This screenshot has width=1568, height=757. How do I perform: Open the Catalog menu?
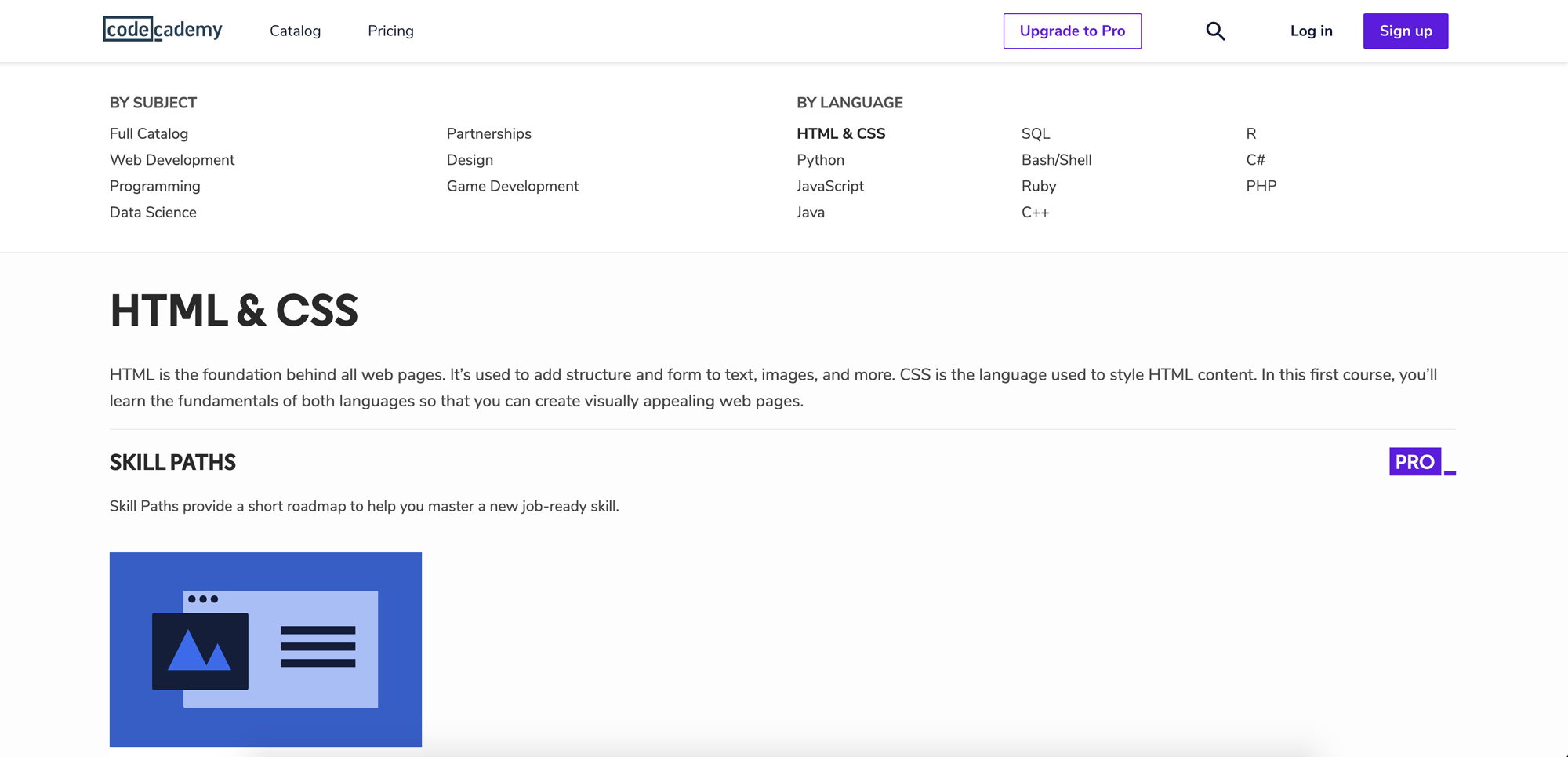point(295,31)
